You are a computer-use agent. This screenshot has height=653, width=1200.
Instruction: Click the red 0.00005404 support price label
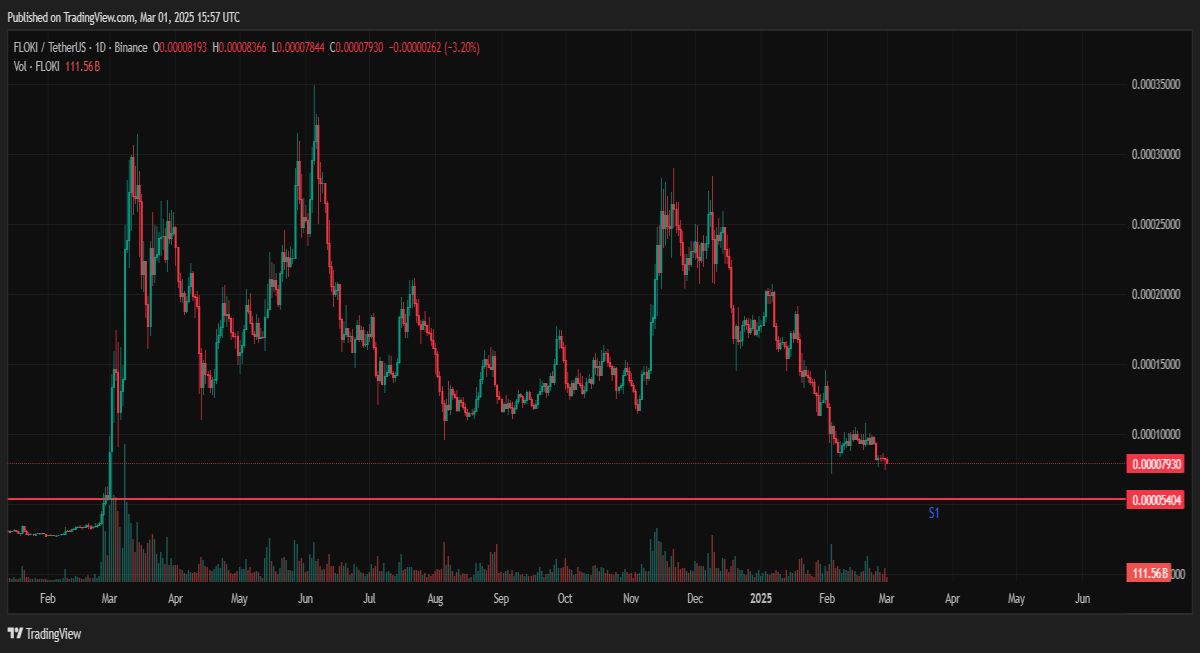[x=1156, y=499]
